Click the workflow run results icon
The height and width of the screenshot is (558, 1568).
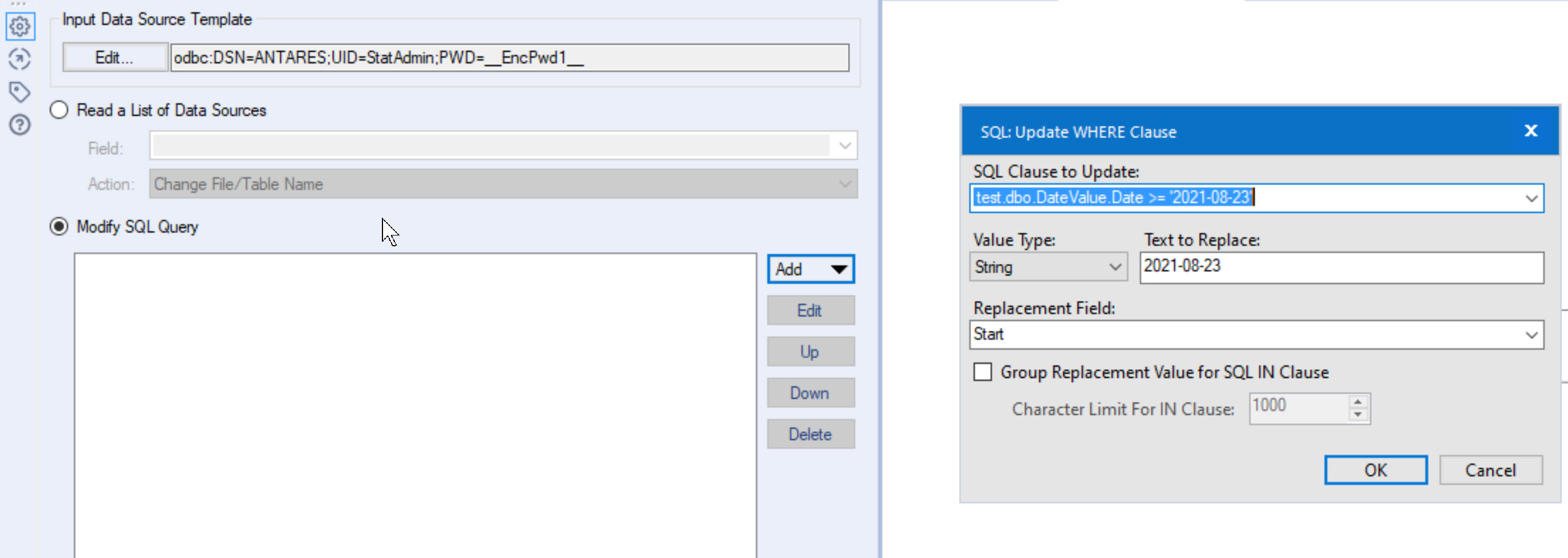tap(19, 59)
